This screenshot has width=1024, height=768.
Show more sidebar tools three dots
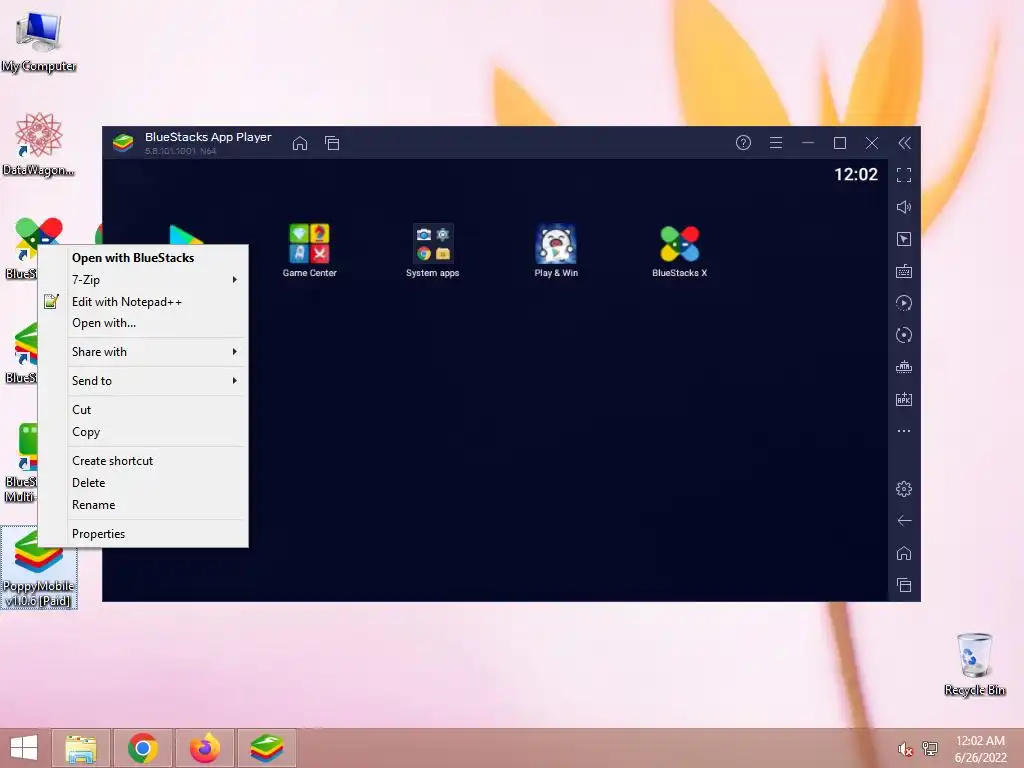click(904, 431)
